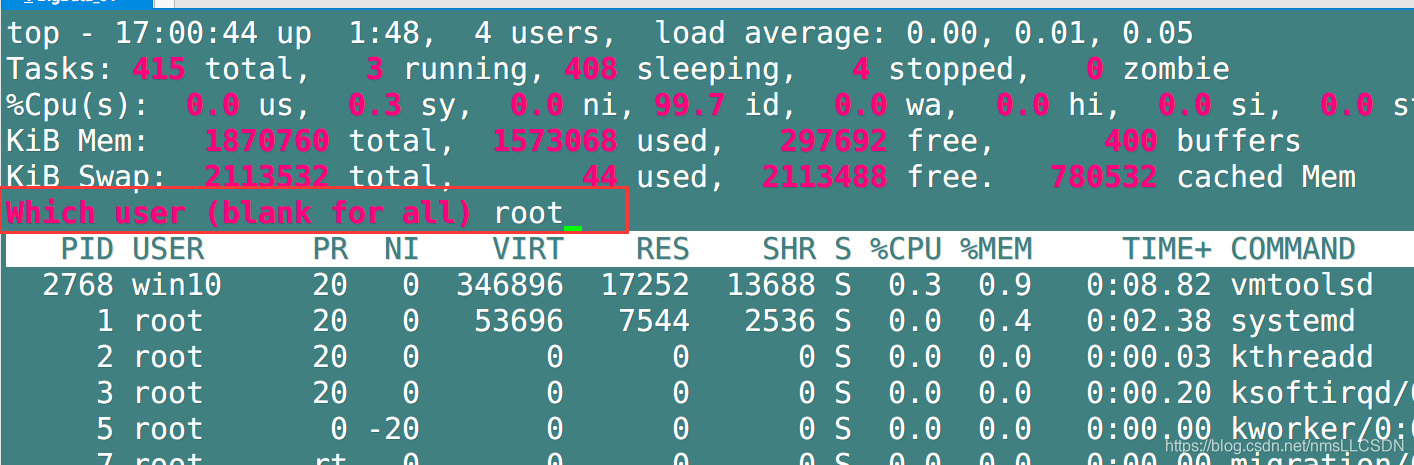
Task: Click the '4 stopped' tasks count
Action: pyautogui.click(x=933, y=69)
